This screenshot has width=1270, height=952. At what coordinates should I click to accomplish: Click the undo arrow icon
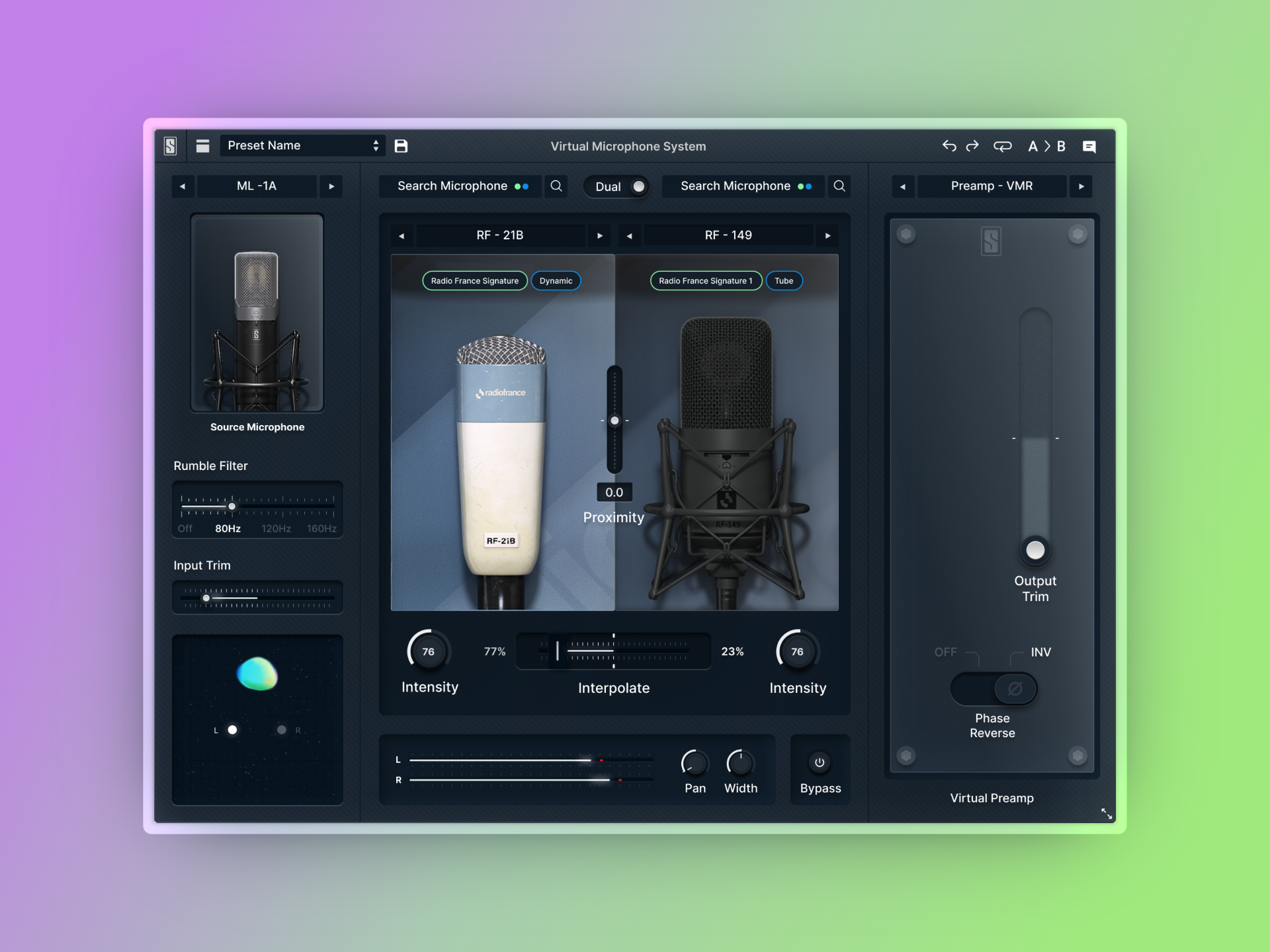point(949,146)
